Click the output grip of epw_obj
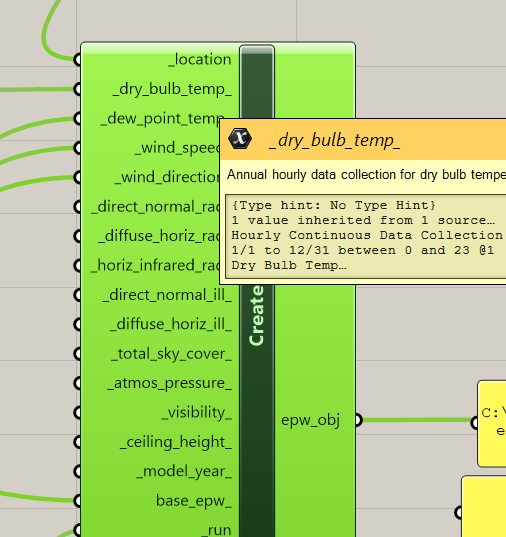Screen dimensions: 506x537 358,420
